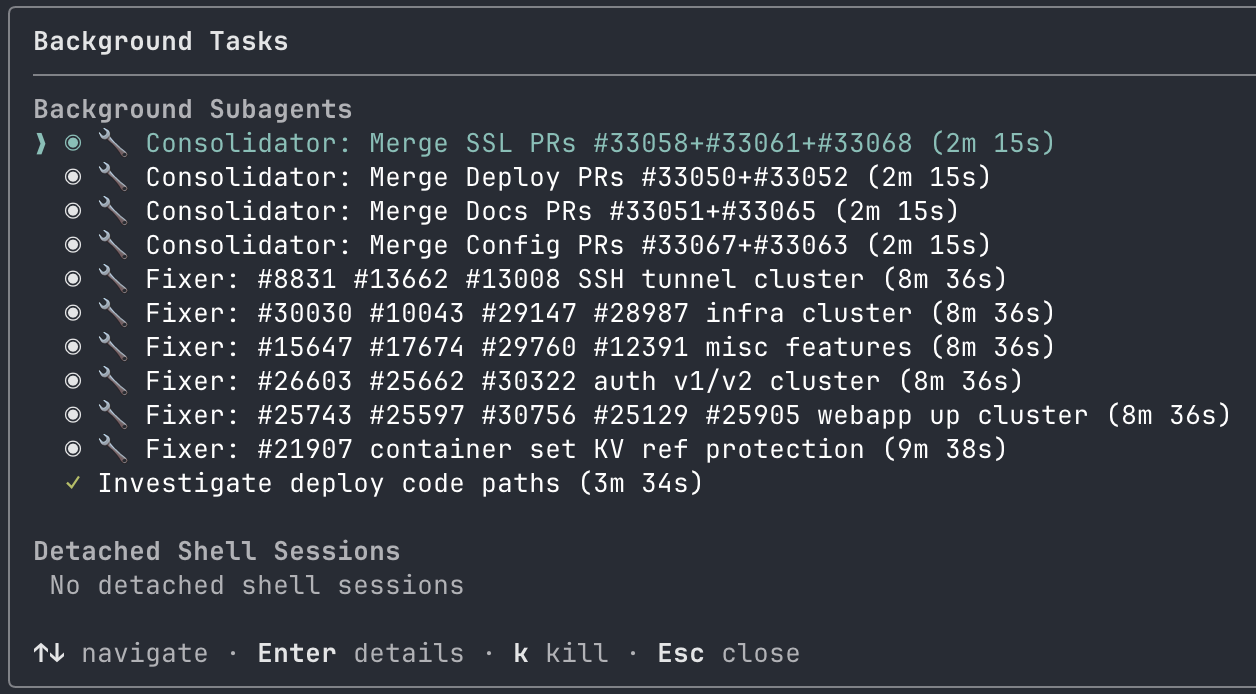The image size is (1256, 694).
Task: Click wrench icon for auth v1/v2 cluster
Action: tap(112, 381)
